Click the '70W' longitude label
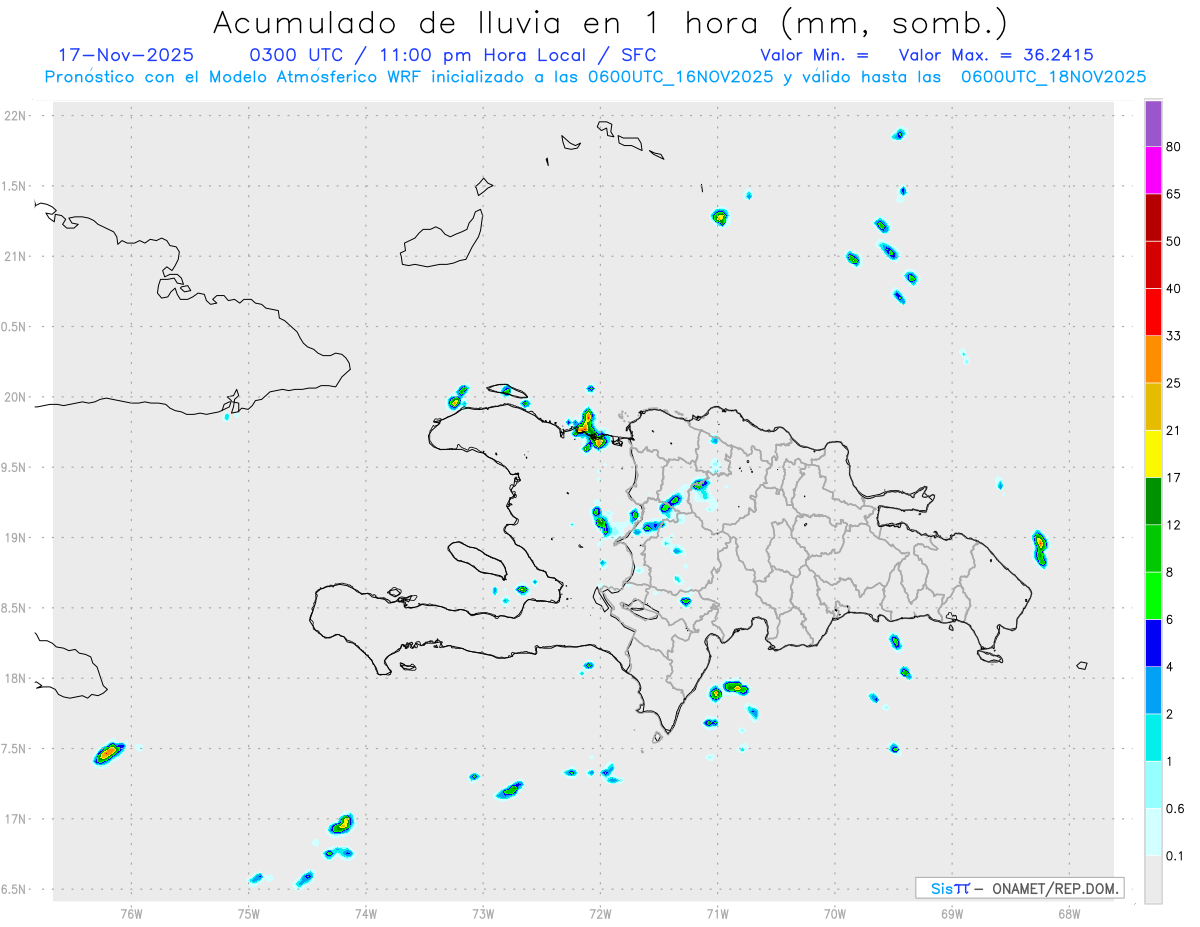Image resolution: width=1200 pixels, height=927 pixels. [x=835, y=913]
